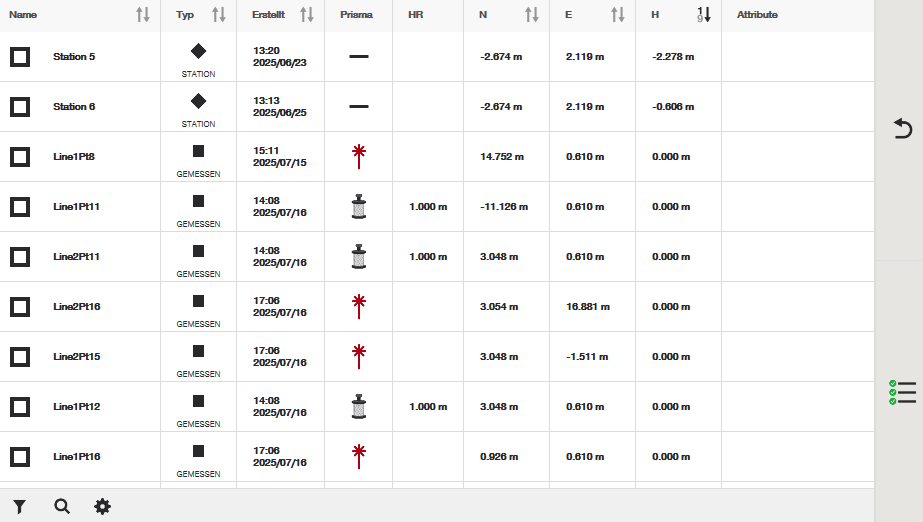Toggle the H column numeric sort
Image resolution: width=923 pixels, height=522 pixels.
[704, 15]
